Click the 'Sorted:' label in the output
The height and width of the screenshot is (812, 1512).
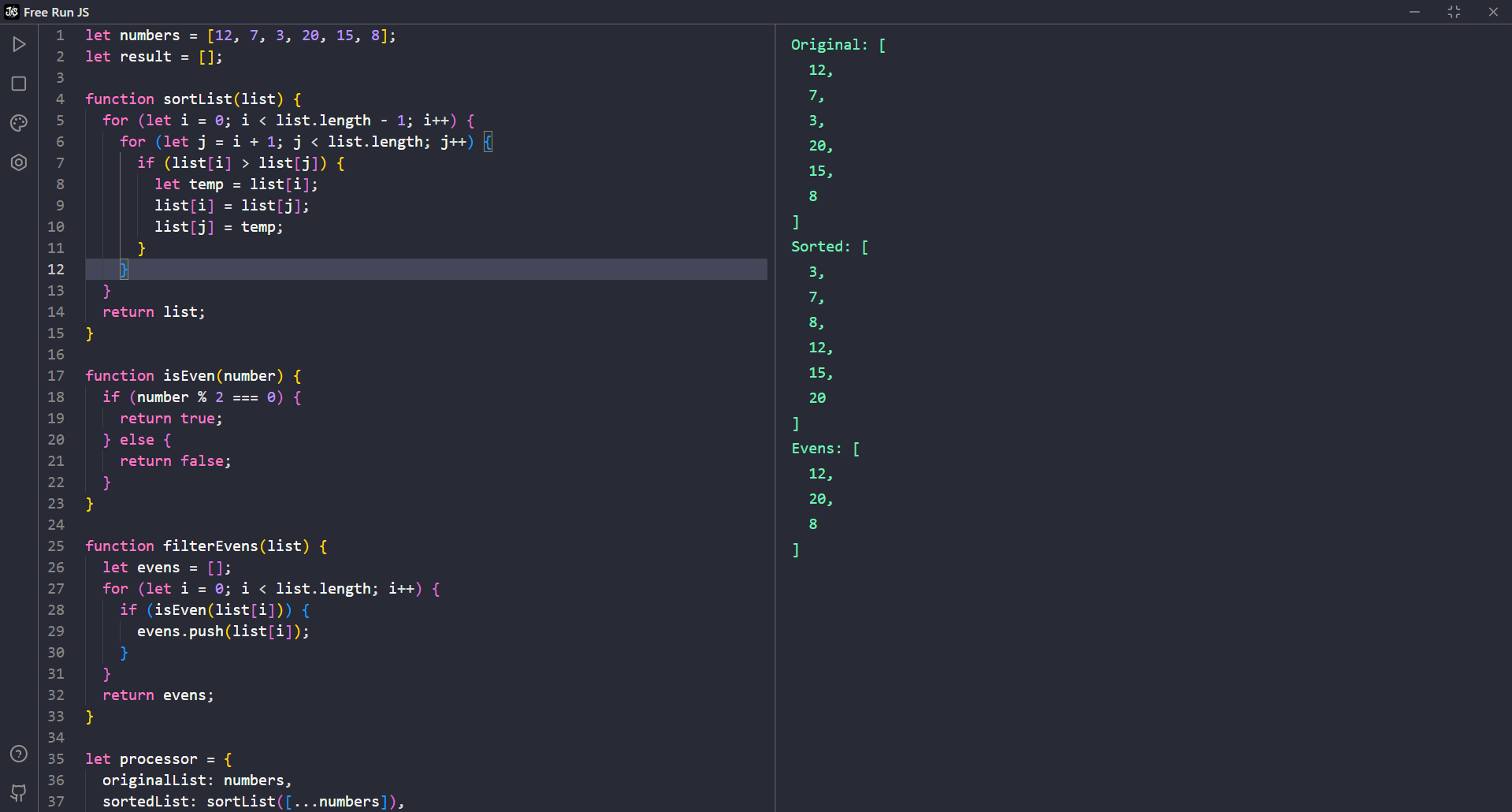point(820,247)
